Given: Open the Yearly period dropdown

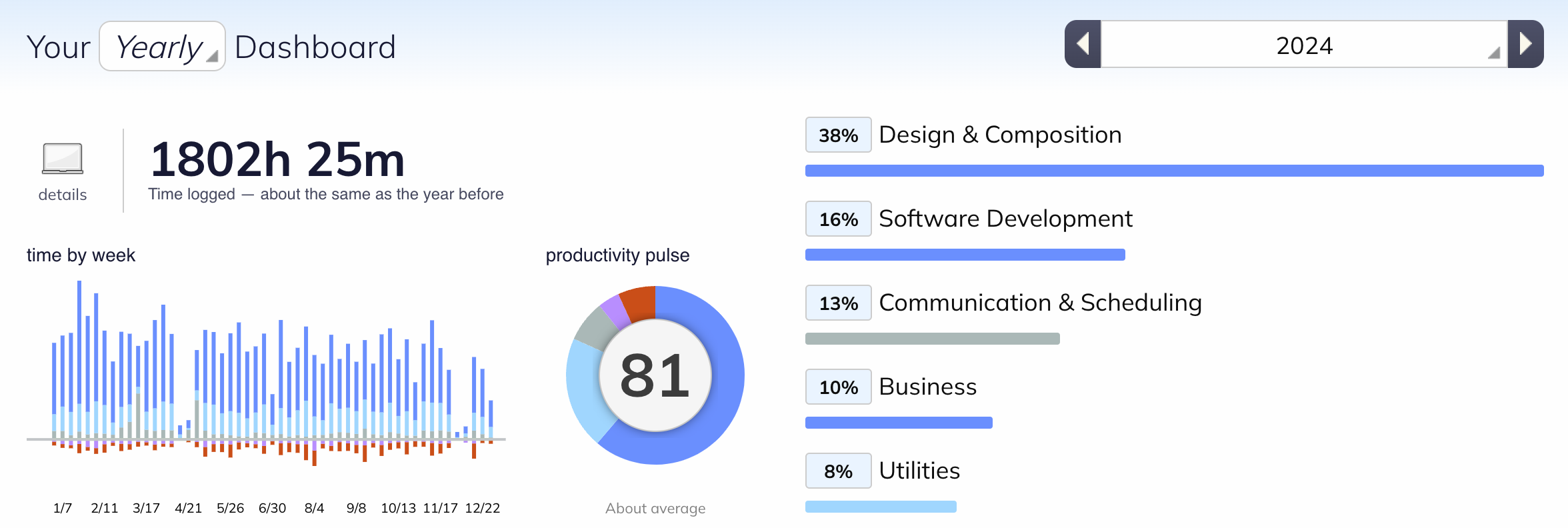Looking at the screenshot, I should click(x=162, y=46).
